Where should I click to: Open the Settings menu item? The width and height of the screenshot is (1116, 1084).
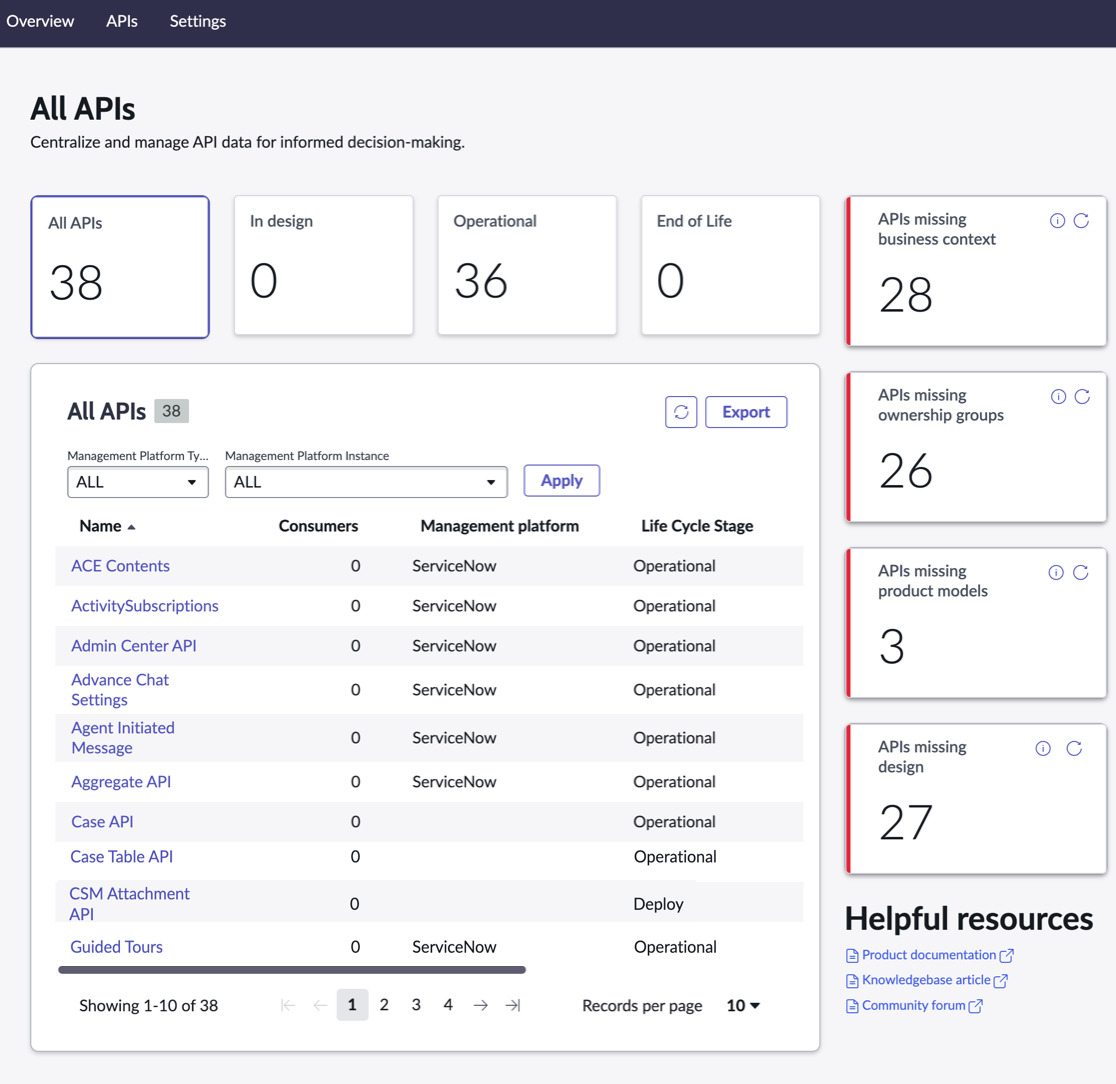click(198, 21)
